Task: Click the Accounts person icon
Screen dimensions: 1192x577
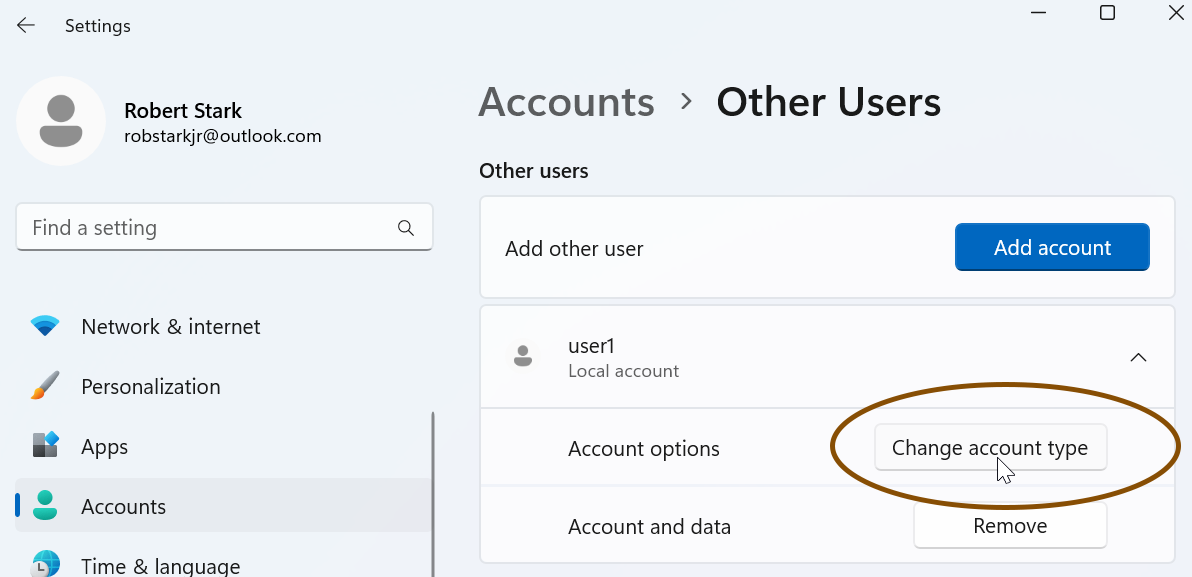Action: pyautogui.click(x=45, y=506)
